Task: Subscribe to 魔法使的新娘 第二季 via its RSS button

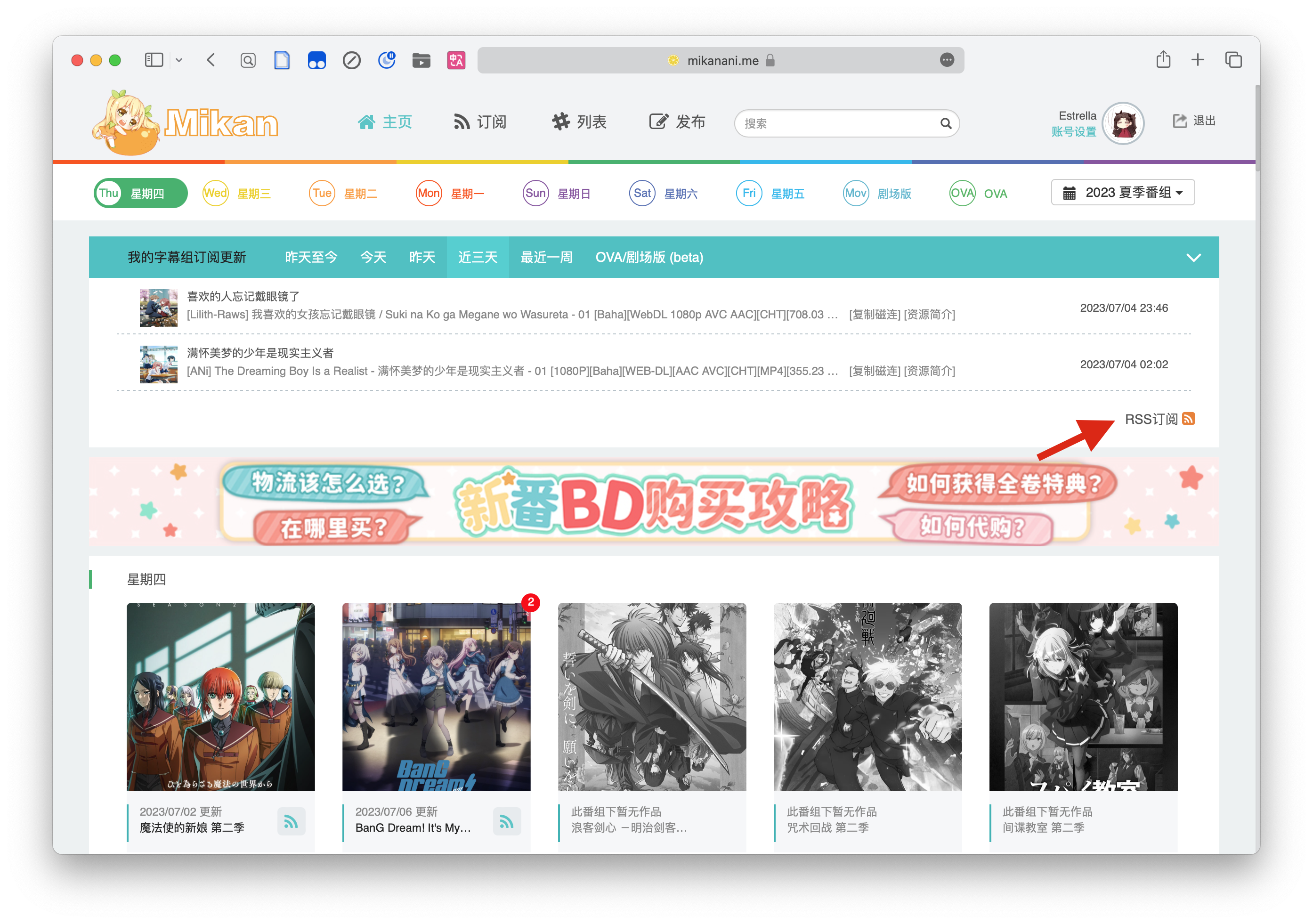Action: click(x=291, y=822)
